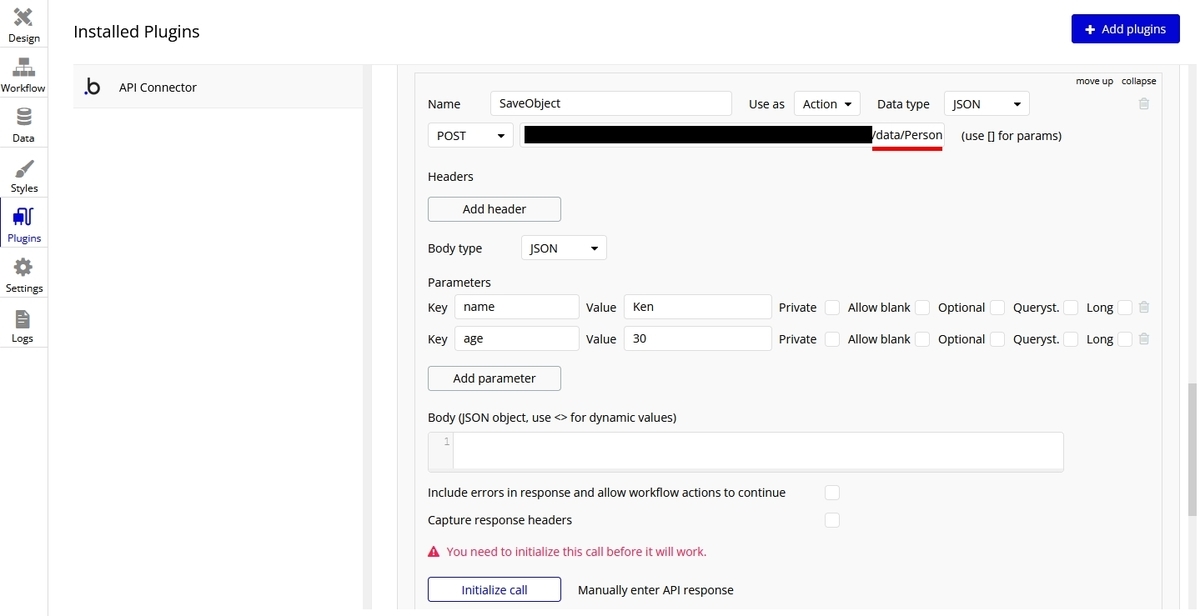Open the Logs document icon
The image size is (1200, 616).
(23, 319)
